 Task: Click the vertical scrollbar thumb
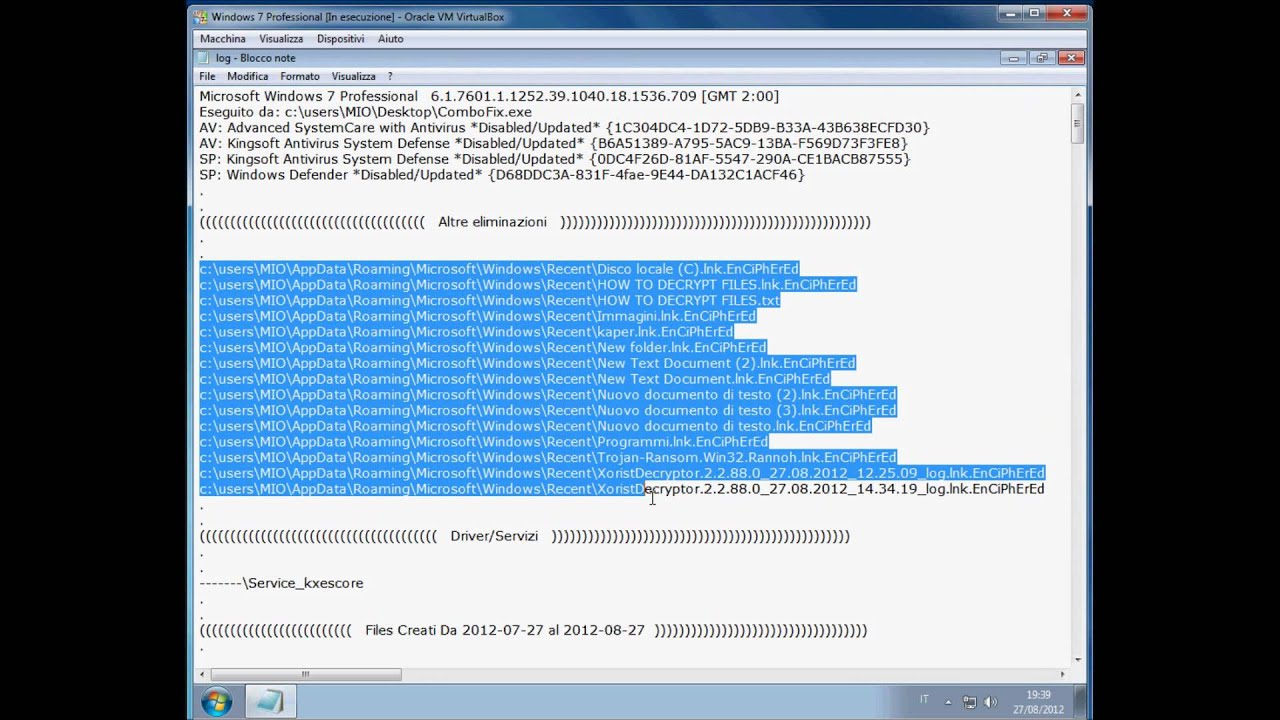pos(1077,124)
